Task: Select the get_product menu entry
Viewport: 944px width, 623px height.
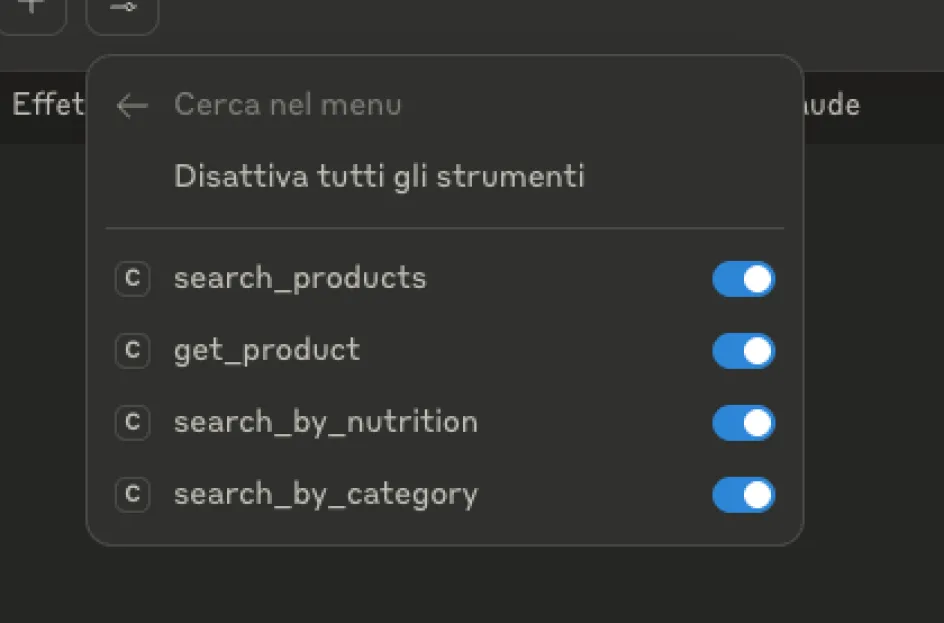Action: 267,351
